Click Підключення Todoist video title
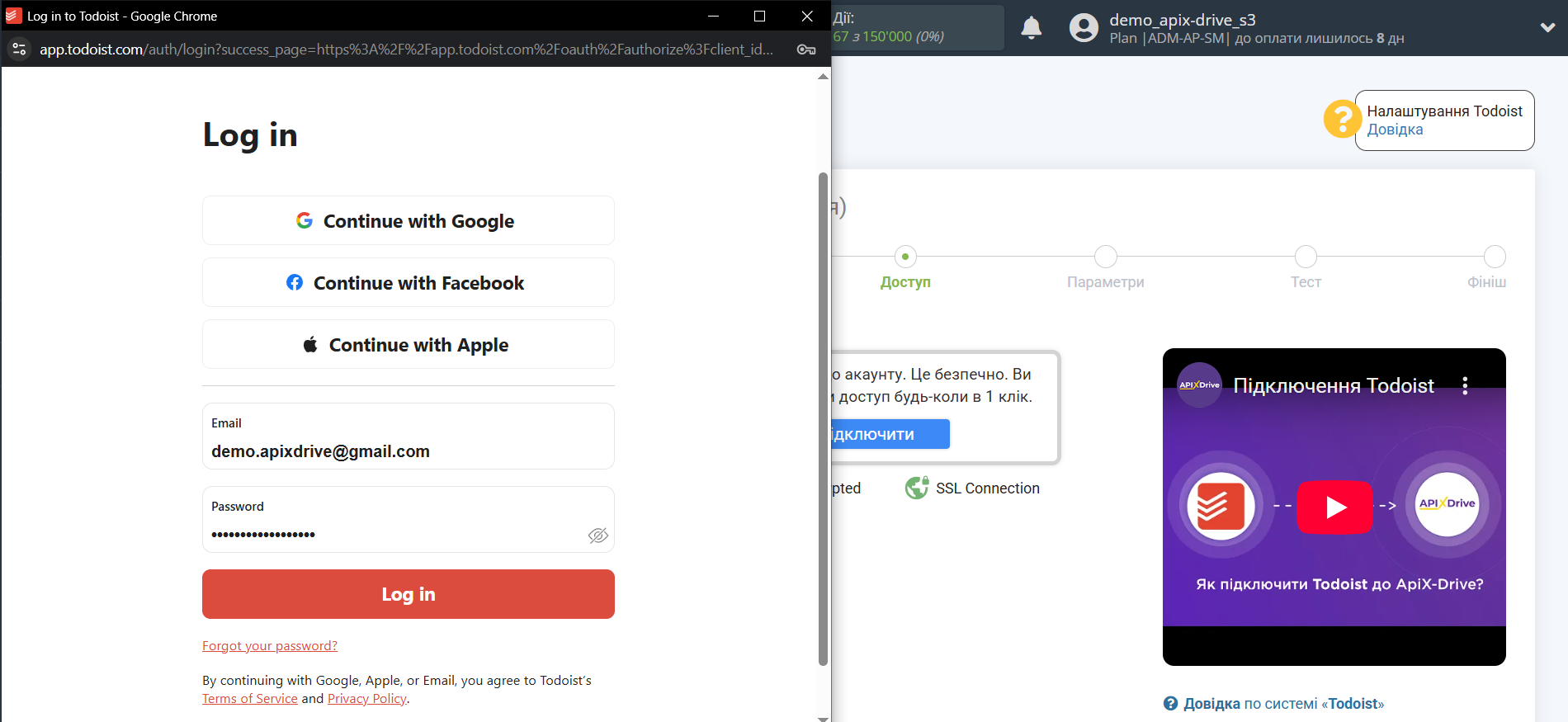The image size is (1568, 722). pos(1334,385)
